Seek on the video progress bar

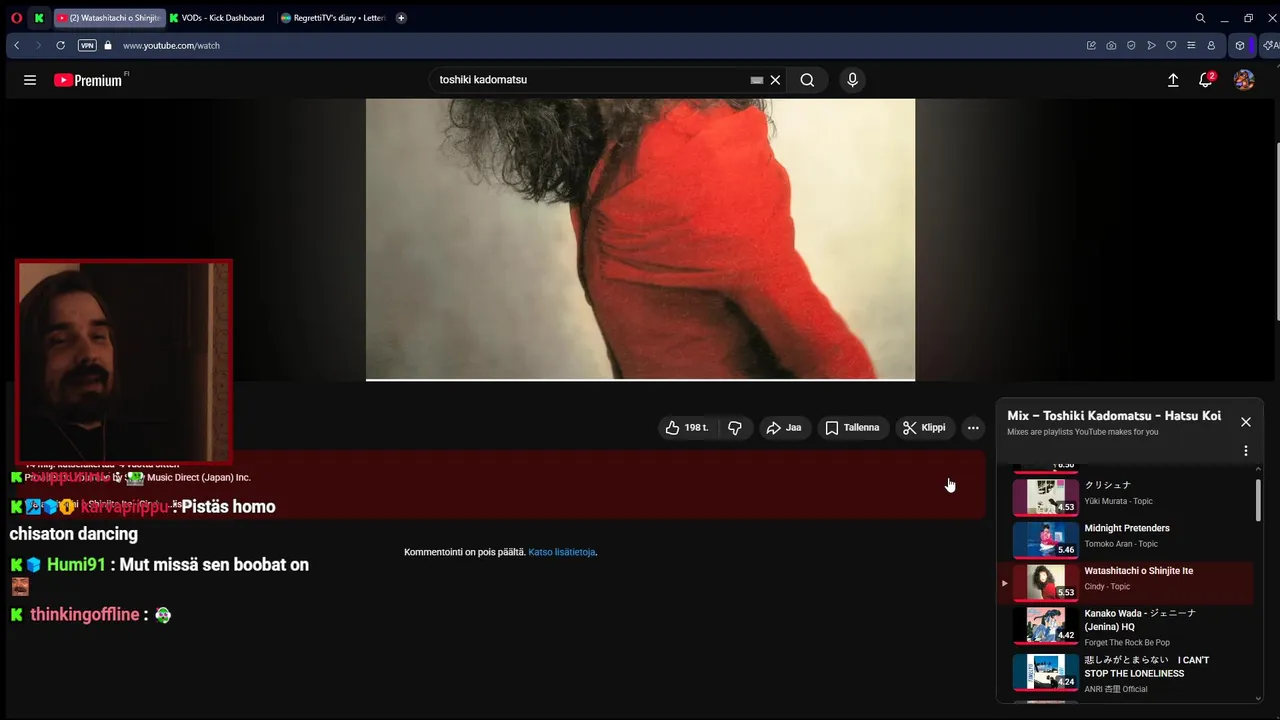coord(640,380)
